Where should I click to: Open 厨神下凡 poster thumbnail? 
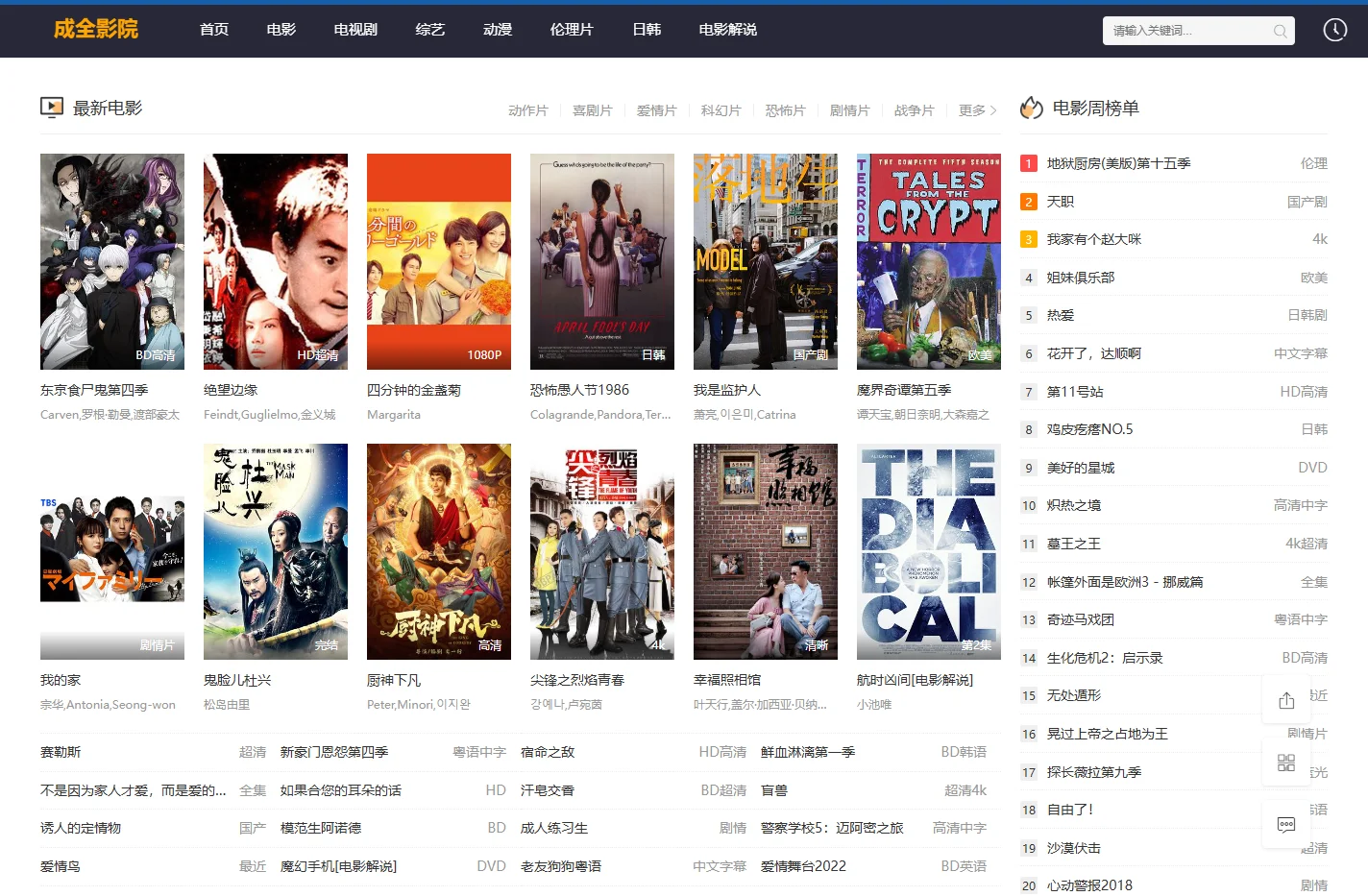point(439,551)
